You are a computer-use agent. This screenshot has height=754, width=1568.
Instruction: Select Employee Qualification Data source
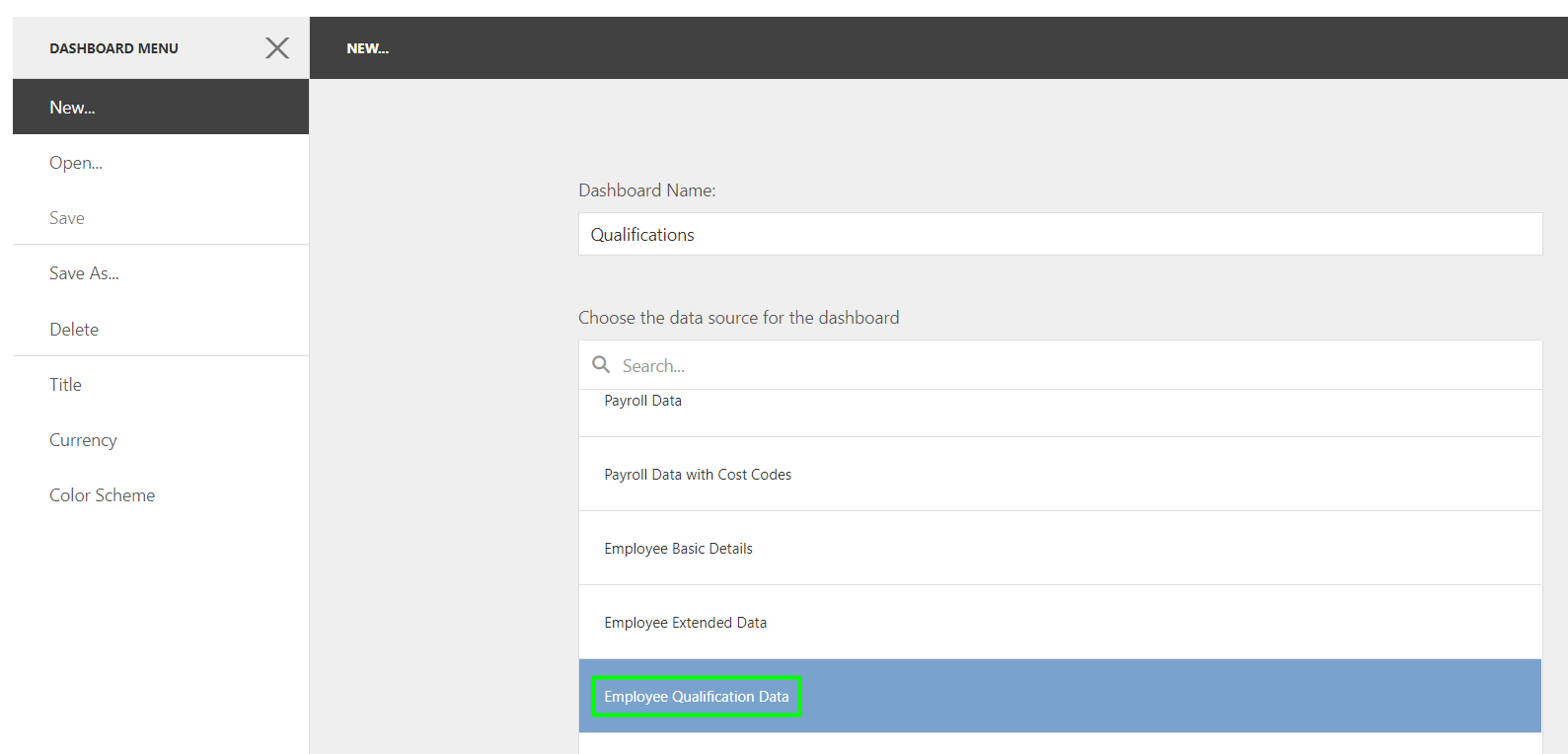(x=1060, y=696)
